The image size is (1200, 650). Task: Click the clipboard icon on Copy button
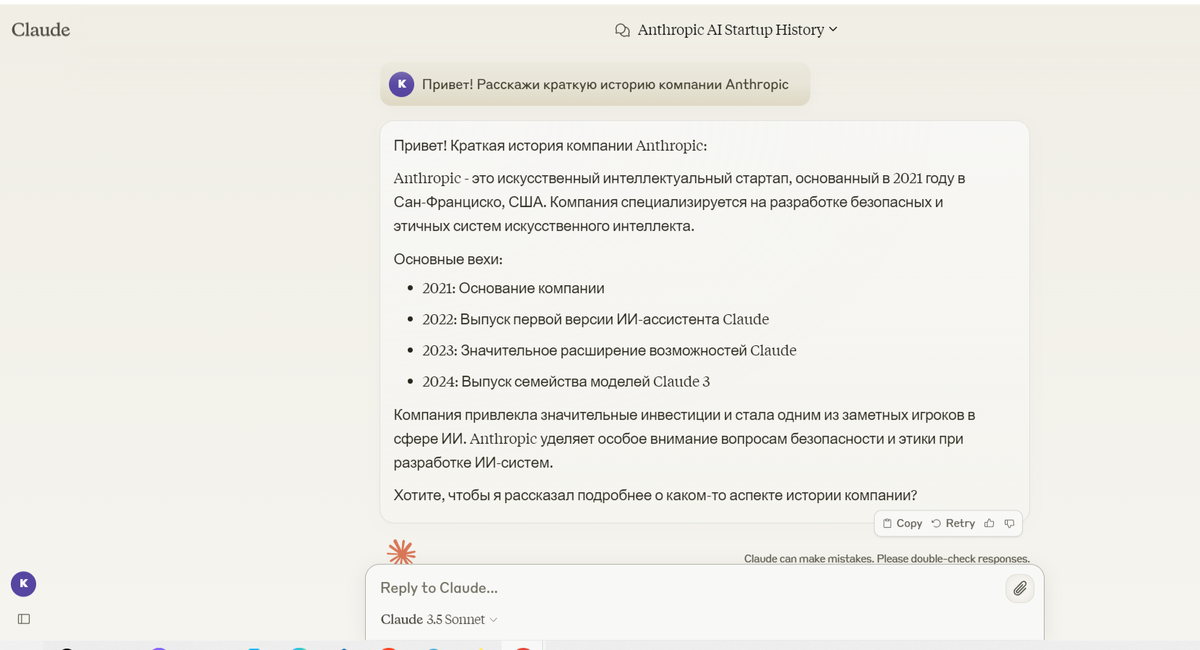(x=887, y=523)
